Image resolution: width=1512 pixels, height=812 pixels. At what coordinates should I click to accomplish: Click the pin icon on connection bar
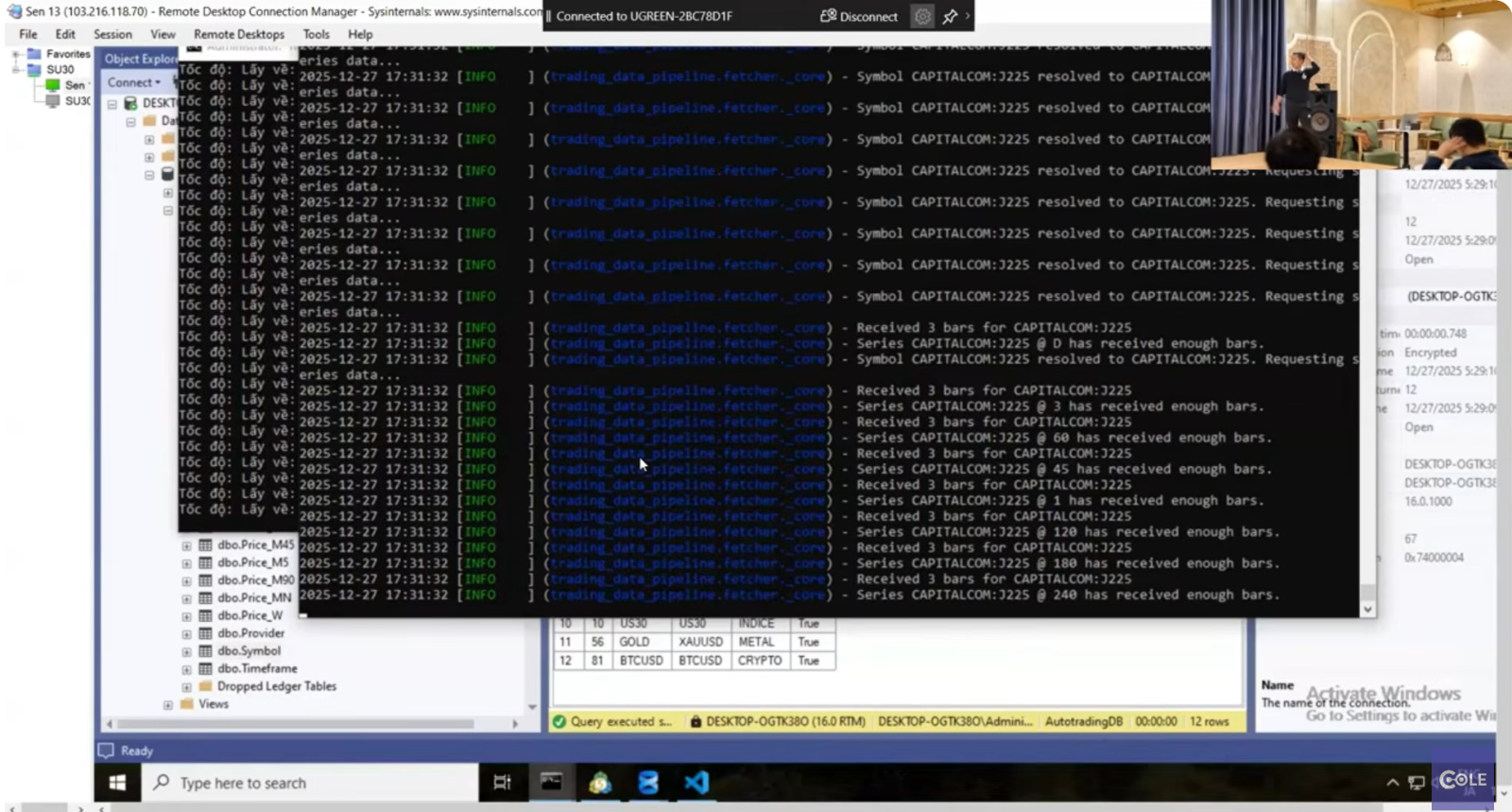click(950, 16)
